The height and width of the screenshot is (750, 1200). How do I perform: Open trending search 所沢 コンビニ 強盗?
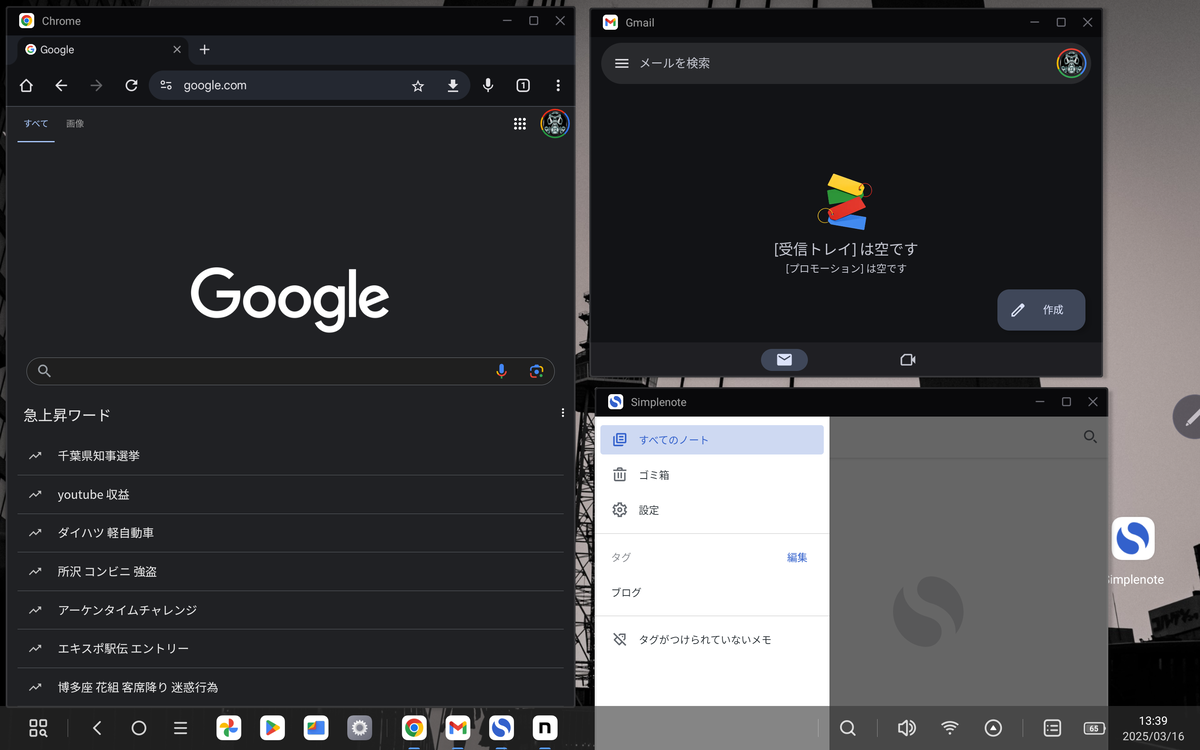pyautogui.click(x=290, y=572)
